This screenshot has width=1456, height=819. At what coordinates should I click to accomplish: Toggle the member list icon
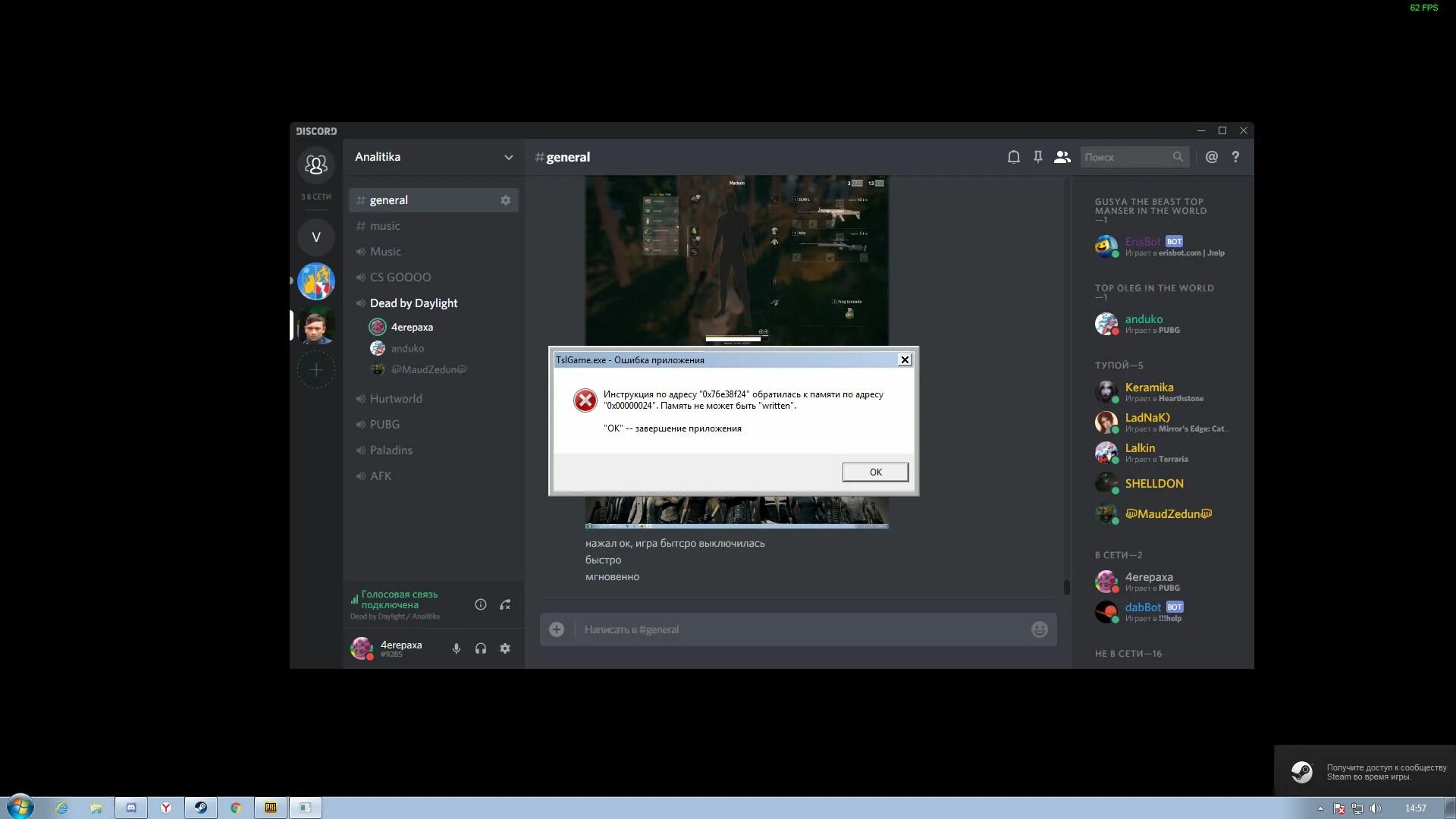click(1062, 157)
